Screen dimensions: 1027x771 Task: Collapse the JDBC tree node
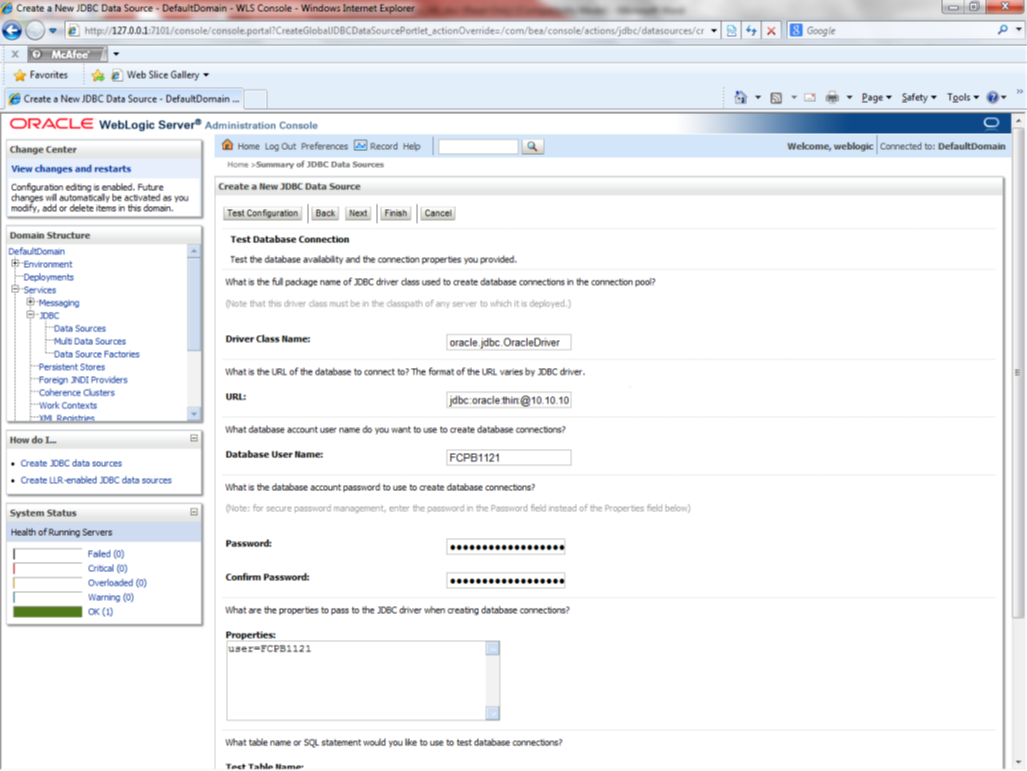[x=30, y=315]
